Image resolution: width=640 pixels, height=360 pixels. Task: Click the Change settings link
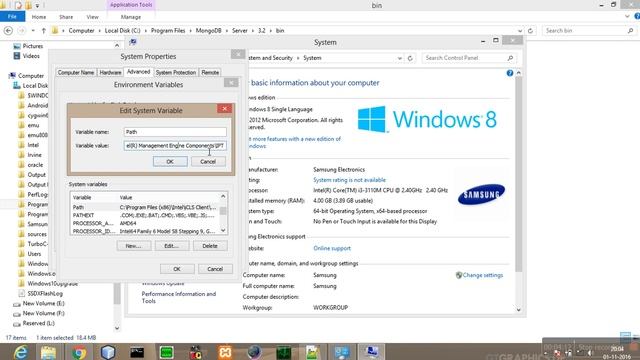483,275
